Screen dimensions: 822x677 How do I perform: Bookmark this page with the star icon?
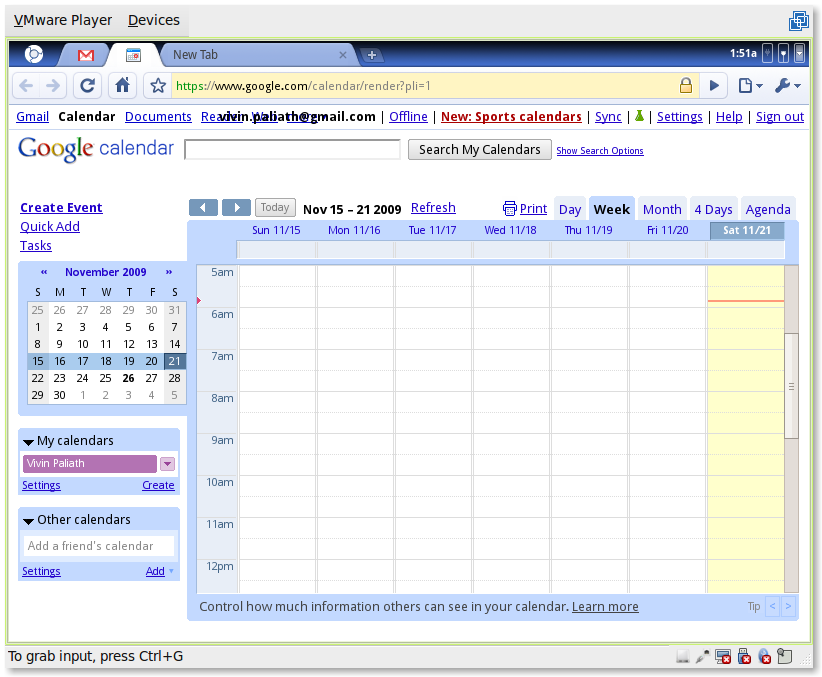click(x=158, y=86)
